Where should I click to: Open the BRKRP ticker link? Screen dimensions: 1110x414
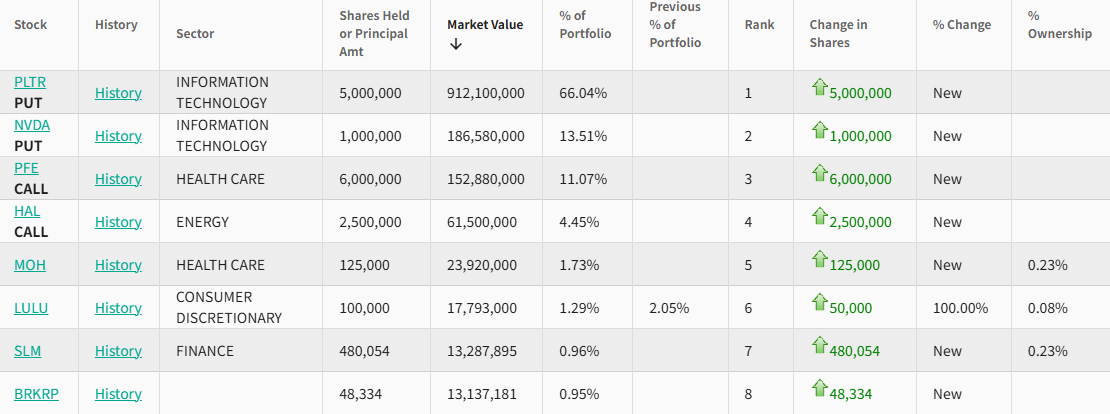pyautogui.click(x=36, y=394)
